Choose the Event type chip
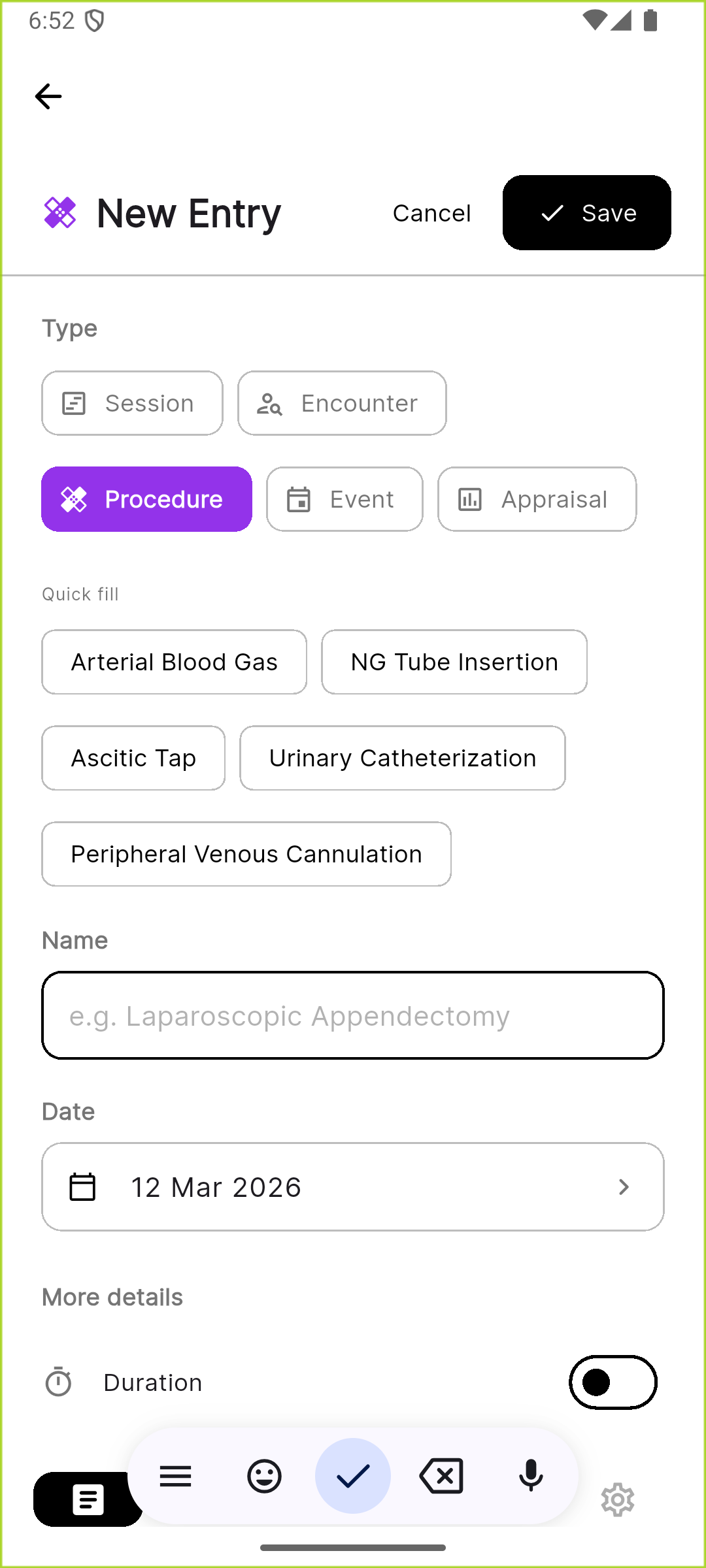Screen dimensions: 706x1568 [x=345, y=499]
